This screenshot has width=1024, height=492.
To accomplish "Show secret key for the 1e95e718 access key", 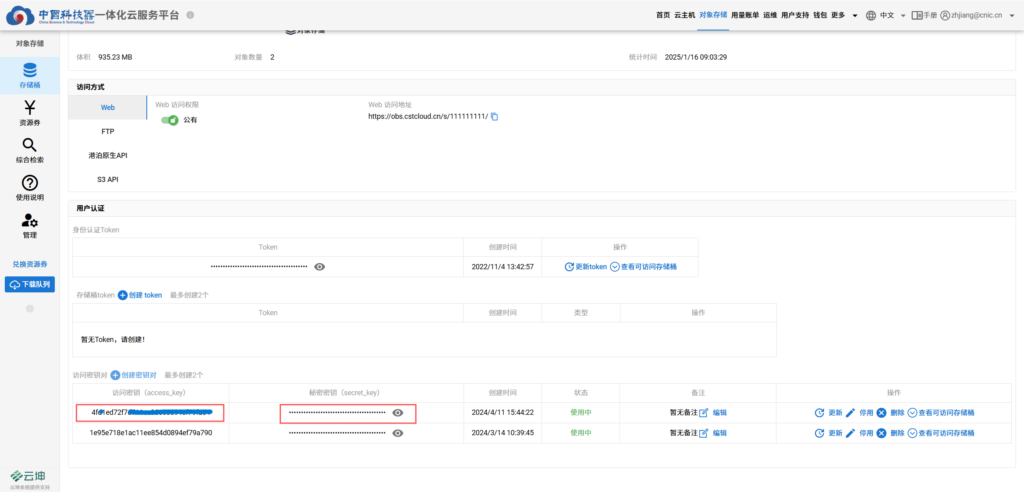I will tap(398, 433).
